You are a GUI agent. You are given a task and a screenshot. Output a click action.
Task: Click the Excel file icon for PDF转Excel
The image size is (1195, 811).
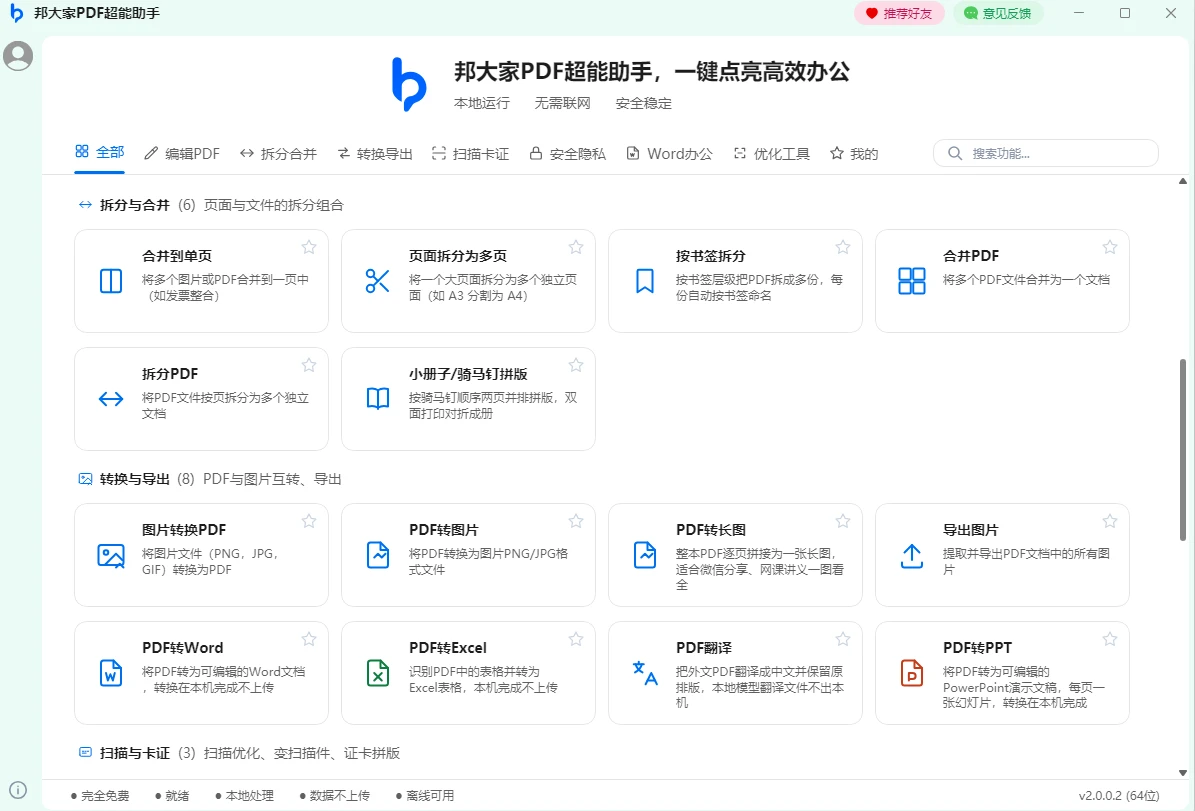pos(378,673)
